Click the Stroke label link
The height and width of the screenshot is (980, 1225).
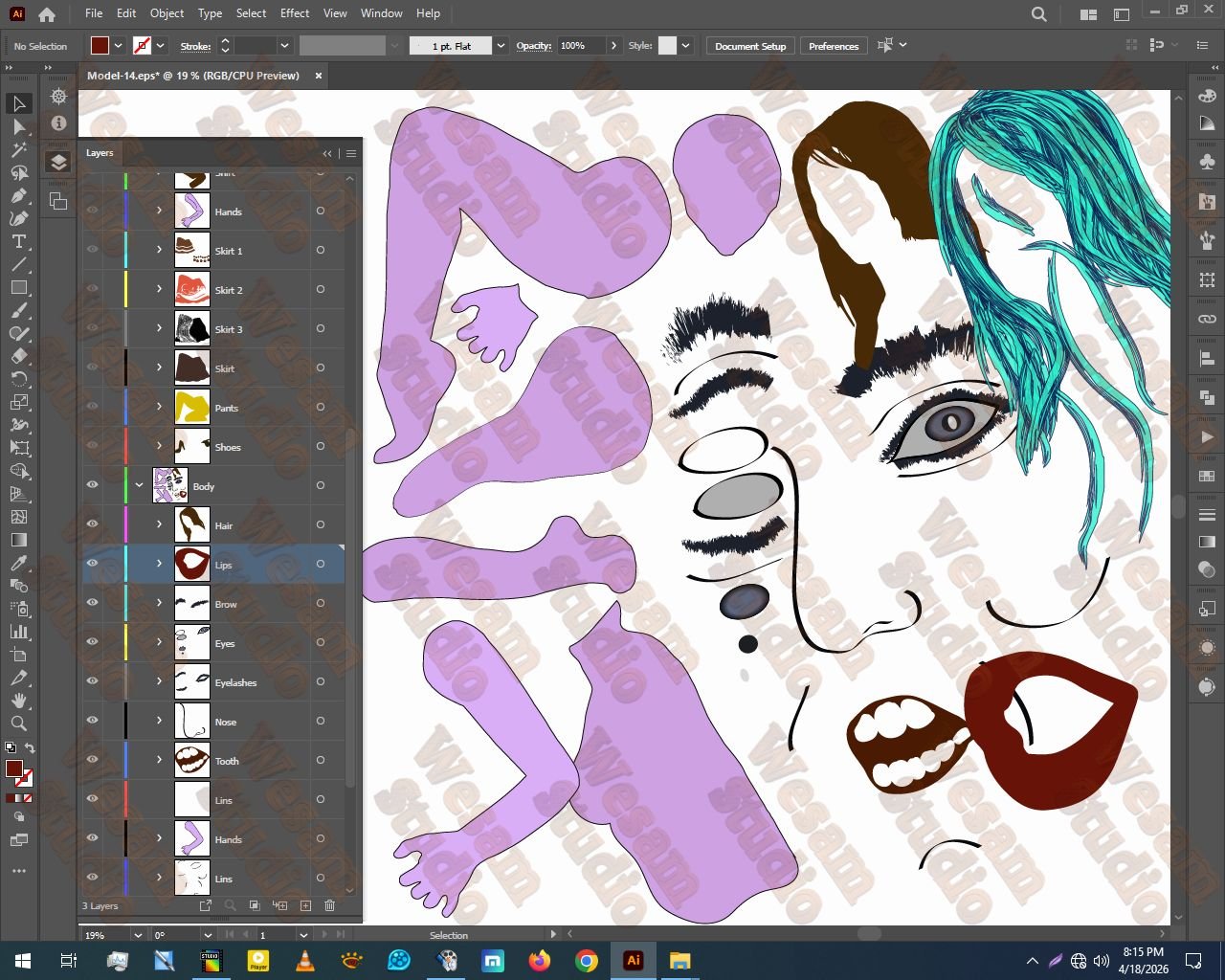195,46
